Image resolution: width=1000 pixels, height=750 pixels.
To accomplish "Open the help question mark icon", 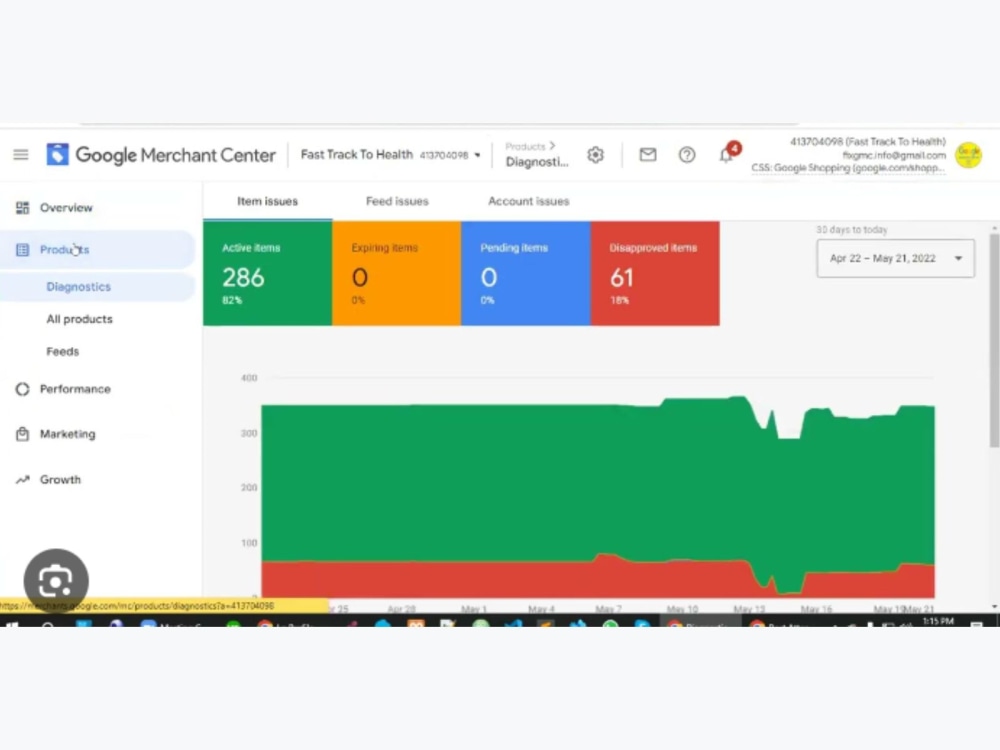I will 687,154.
